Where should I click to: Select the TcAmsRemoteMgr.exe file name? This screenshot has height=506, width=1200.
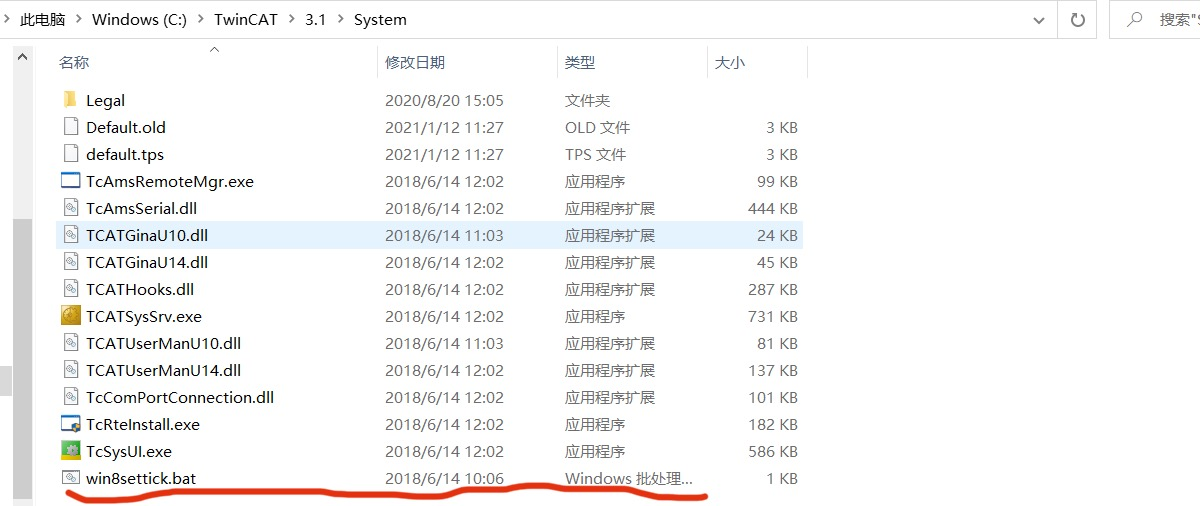click(170, 181)
